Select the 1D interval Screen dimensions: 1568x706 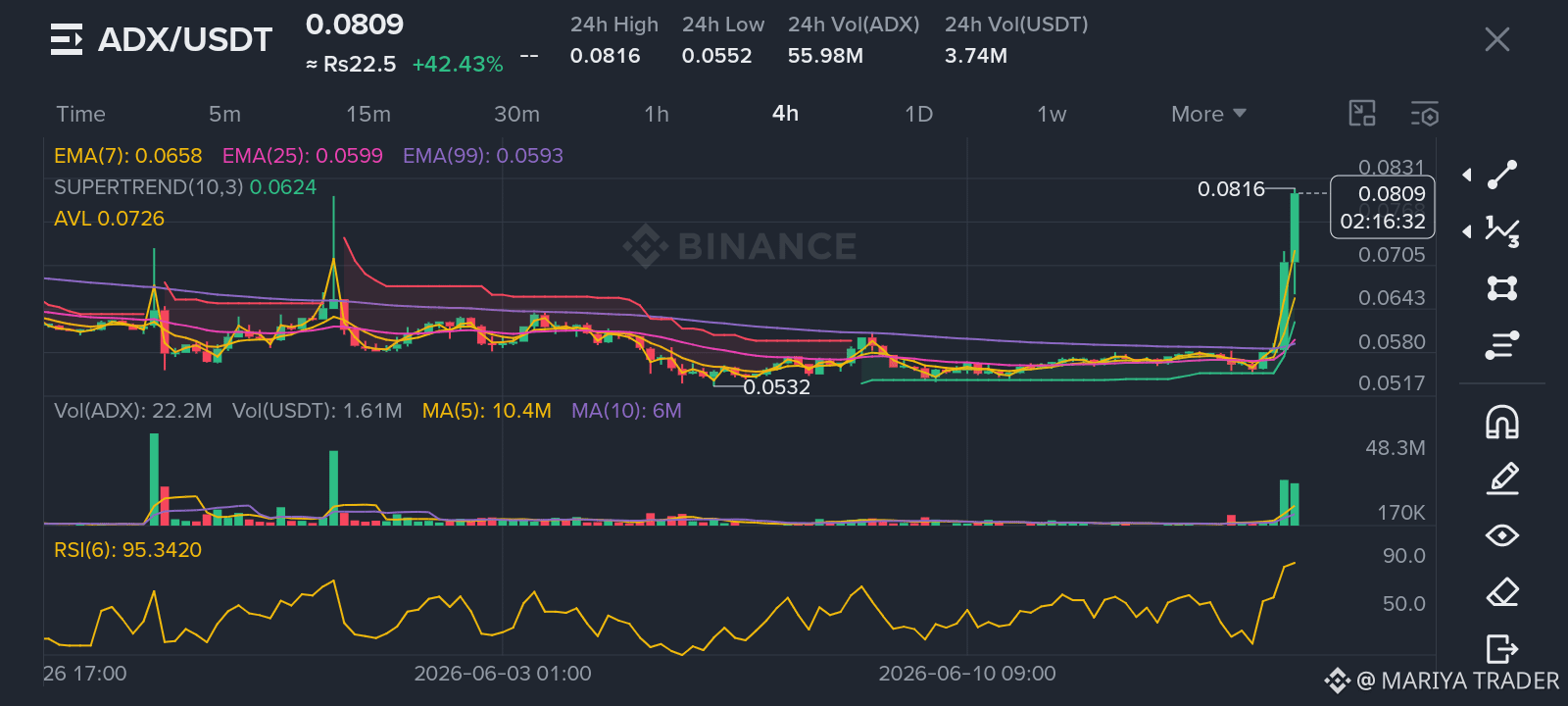pyautogui.click(x=918, y=114)
